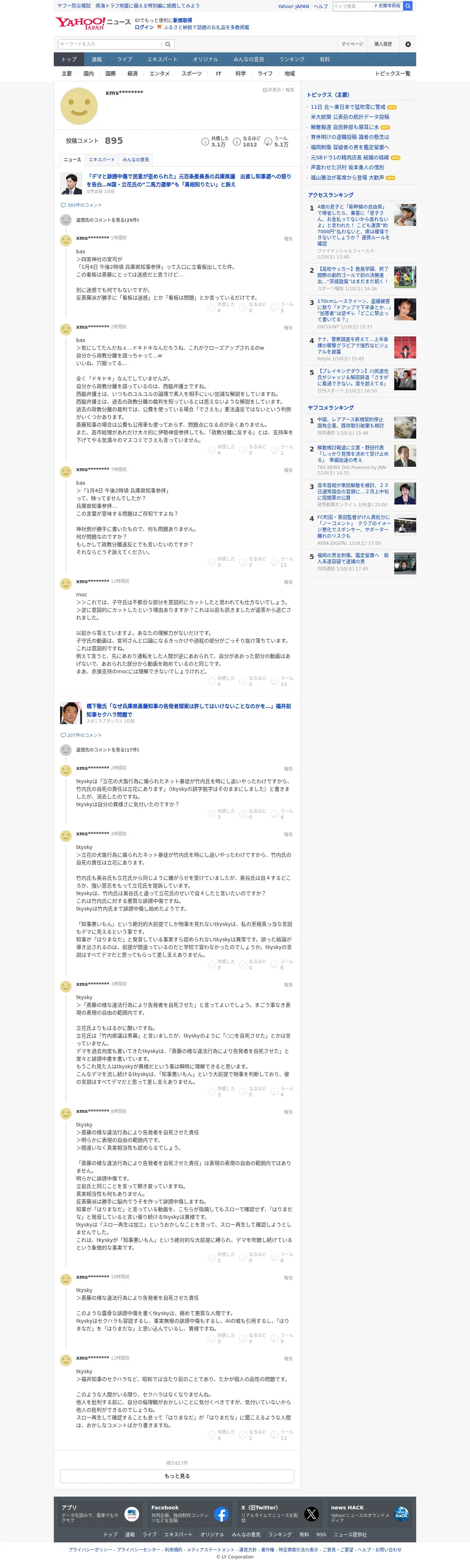Open the 兵庫県議 article thumbnail image
The height and width of the screenshot is (1568, 470).
pyautogui.click(x=71, y=184)
